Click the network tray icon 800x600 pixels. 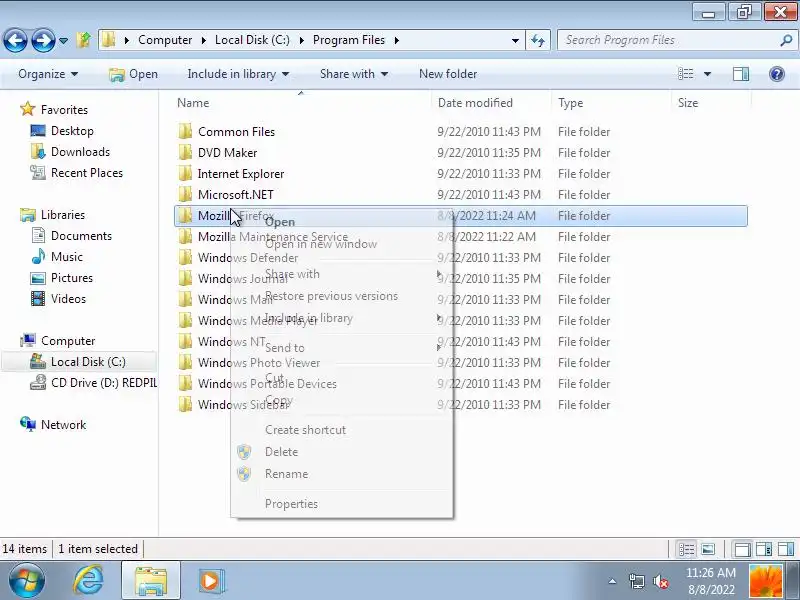pyautogui.click(x=636, y=581)
